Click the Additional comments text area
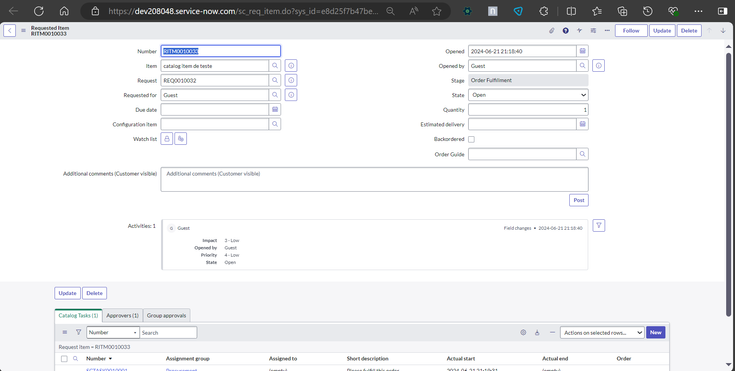735x371 pixels. click(374, 179)
